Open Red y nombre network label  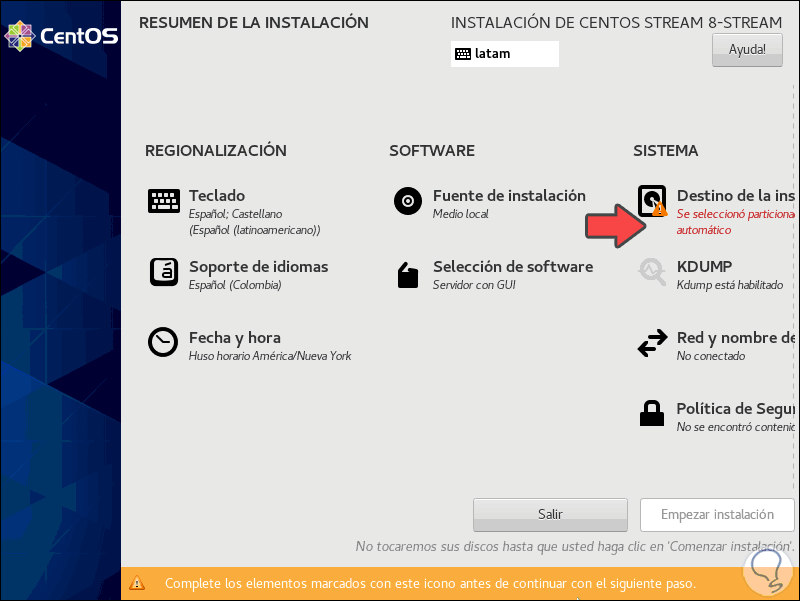pyautogui.click(x=735, y=338)
